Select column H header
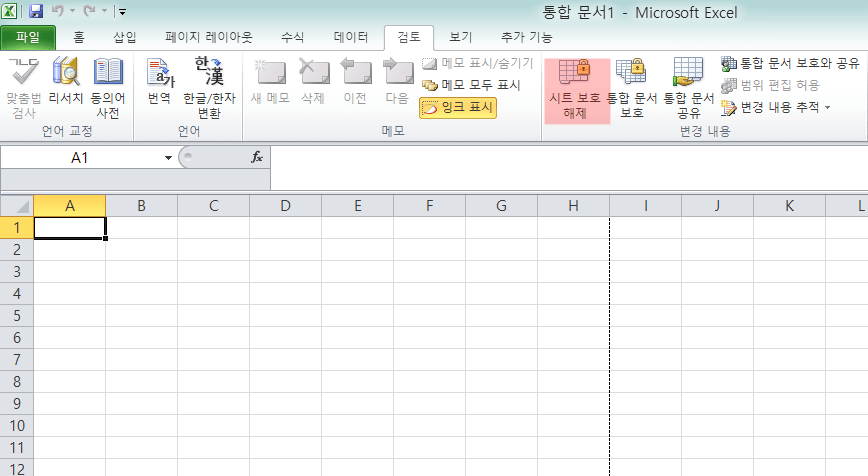This screenshot has width=868, height=476. pos(574,206)
